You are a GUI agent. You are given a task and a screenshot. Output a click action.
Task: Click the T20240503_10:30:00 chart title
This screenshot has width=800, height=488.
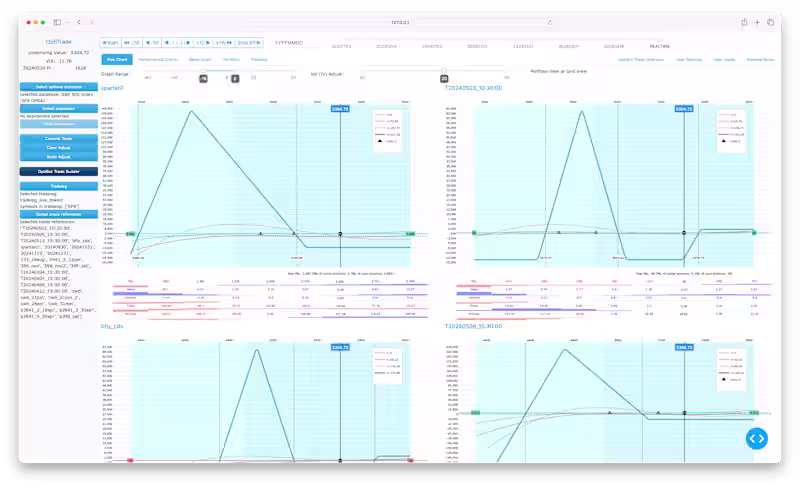click(x=473, y=88)
